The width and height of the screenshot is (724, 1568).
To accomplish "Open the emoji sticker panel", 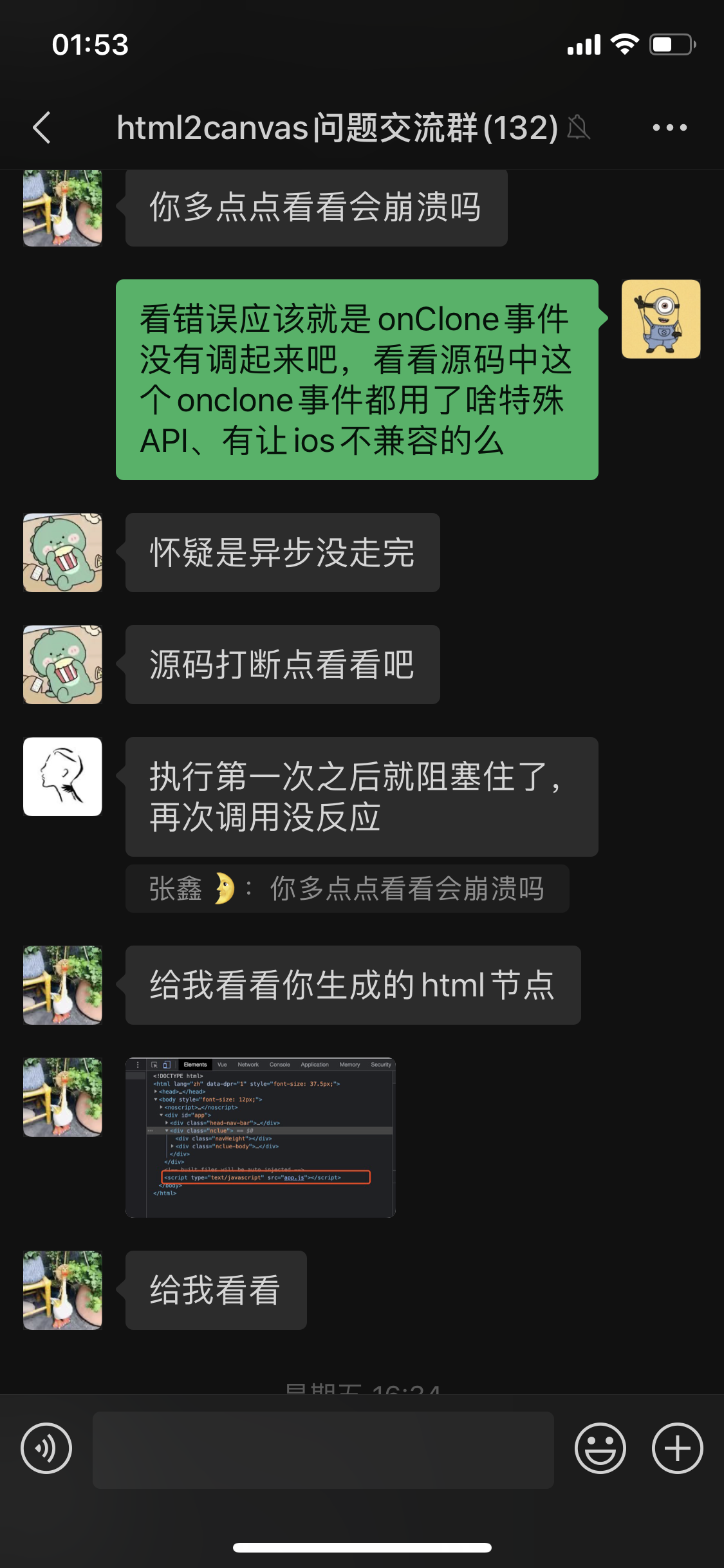I will tap(600, 1449).
